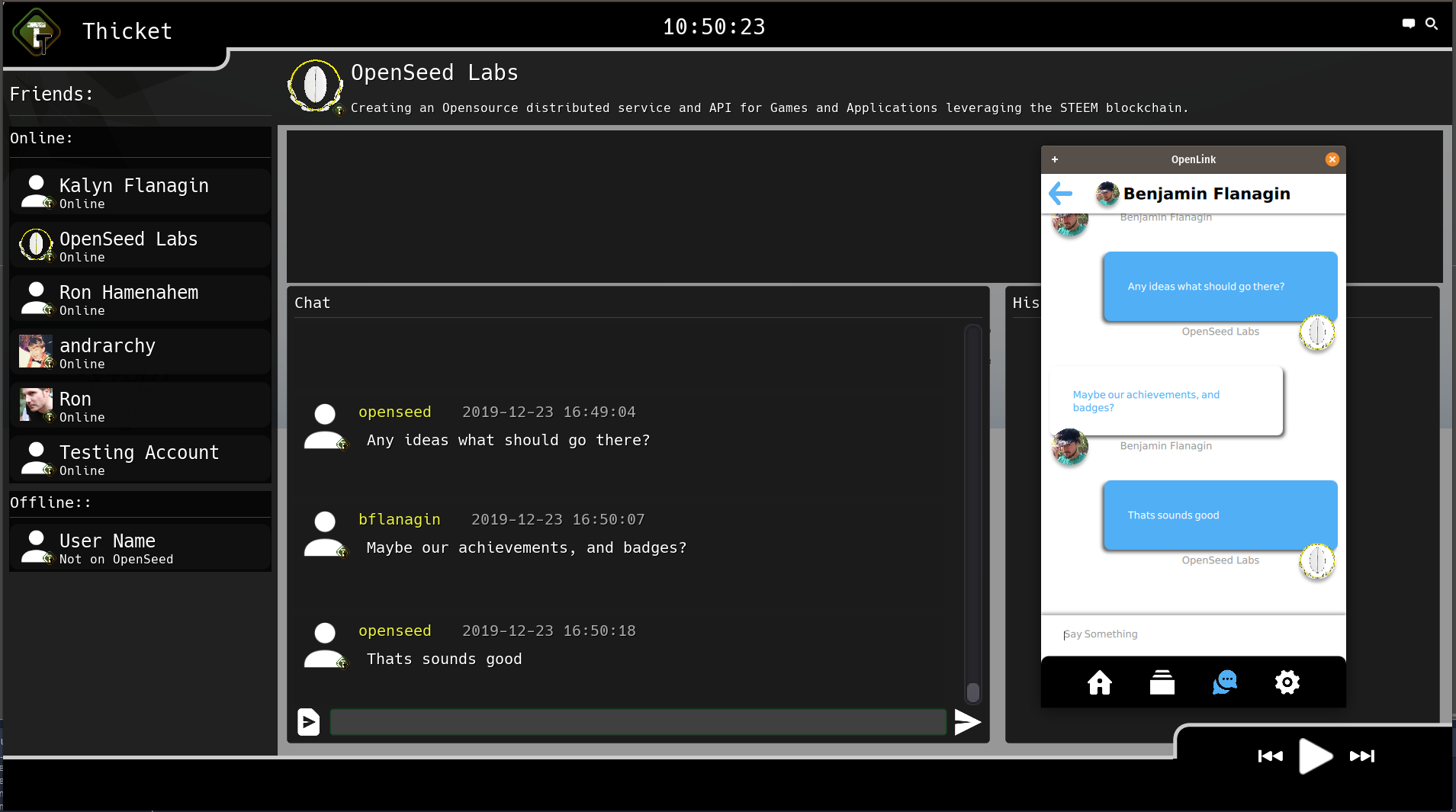Skip to the next track
Image resolution: width=1456 pixels, height=812 pixels.
1361,756
